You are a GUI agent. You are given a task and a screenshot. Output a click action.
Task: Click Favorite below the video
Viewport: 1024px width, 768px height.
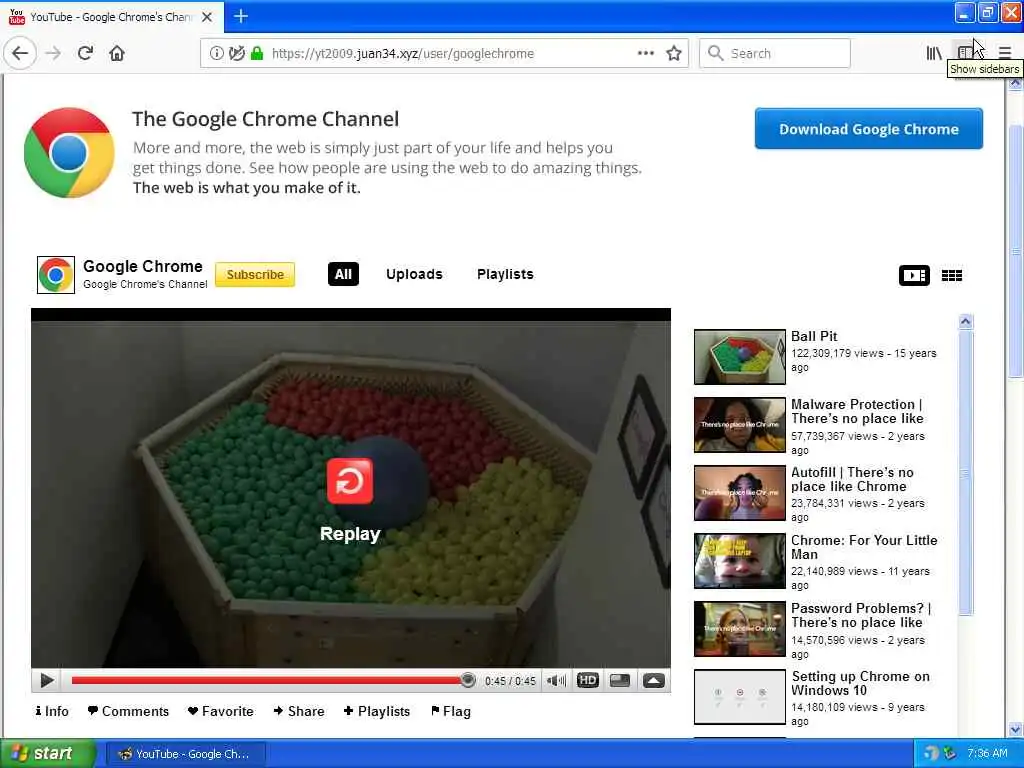[221, 711]
